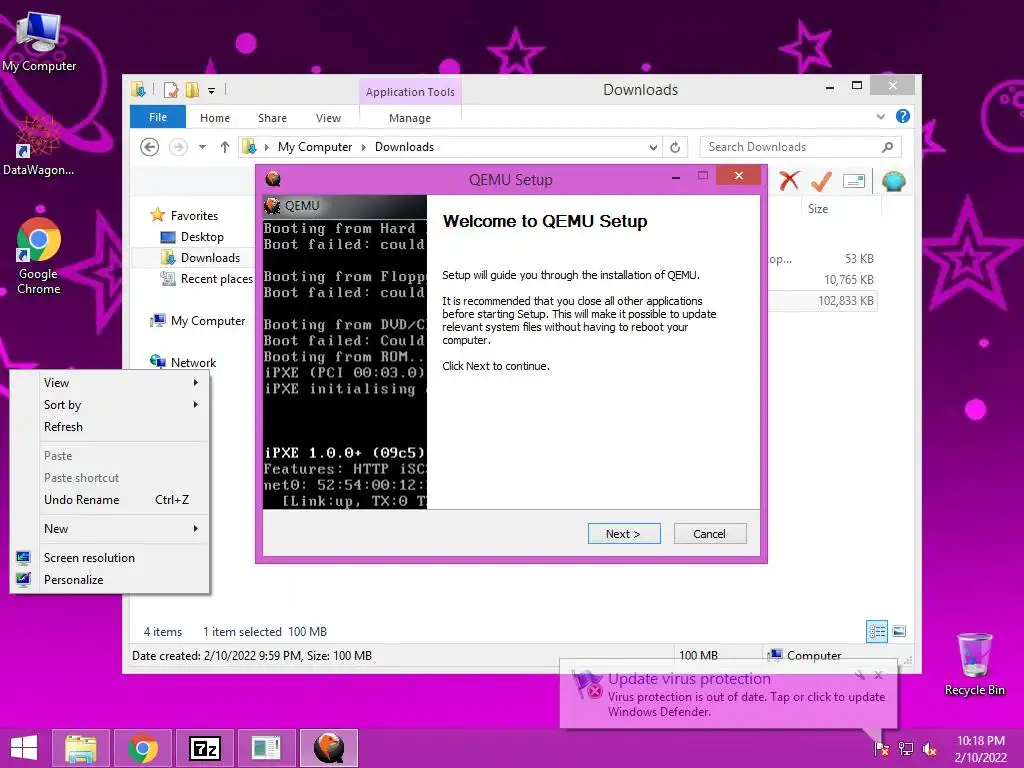Close the virus protection notification

(x=878, y=675)
